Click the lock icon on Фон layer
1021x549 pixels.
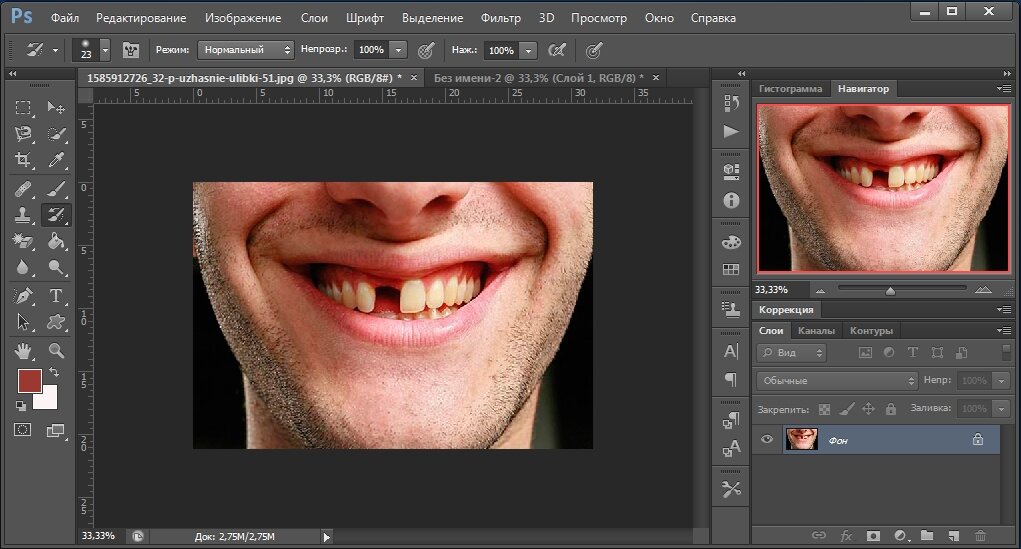pos(977,440)
